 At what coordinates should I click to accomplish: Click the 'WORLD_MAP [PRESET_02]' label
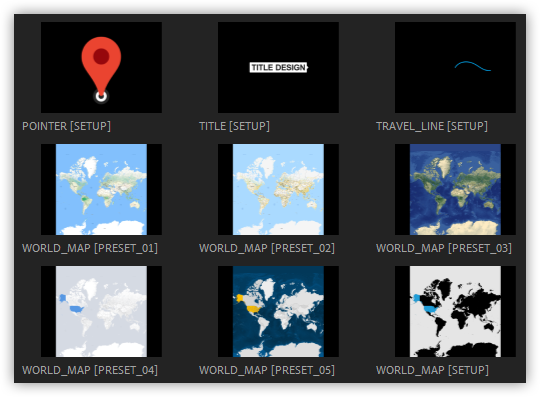(267, 248)
